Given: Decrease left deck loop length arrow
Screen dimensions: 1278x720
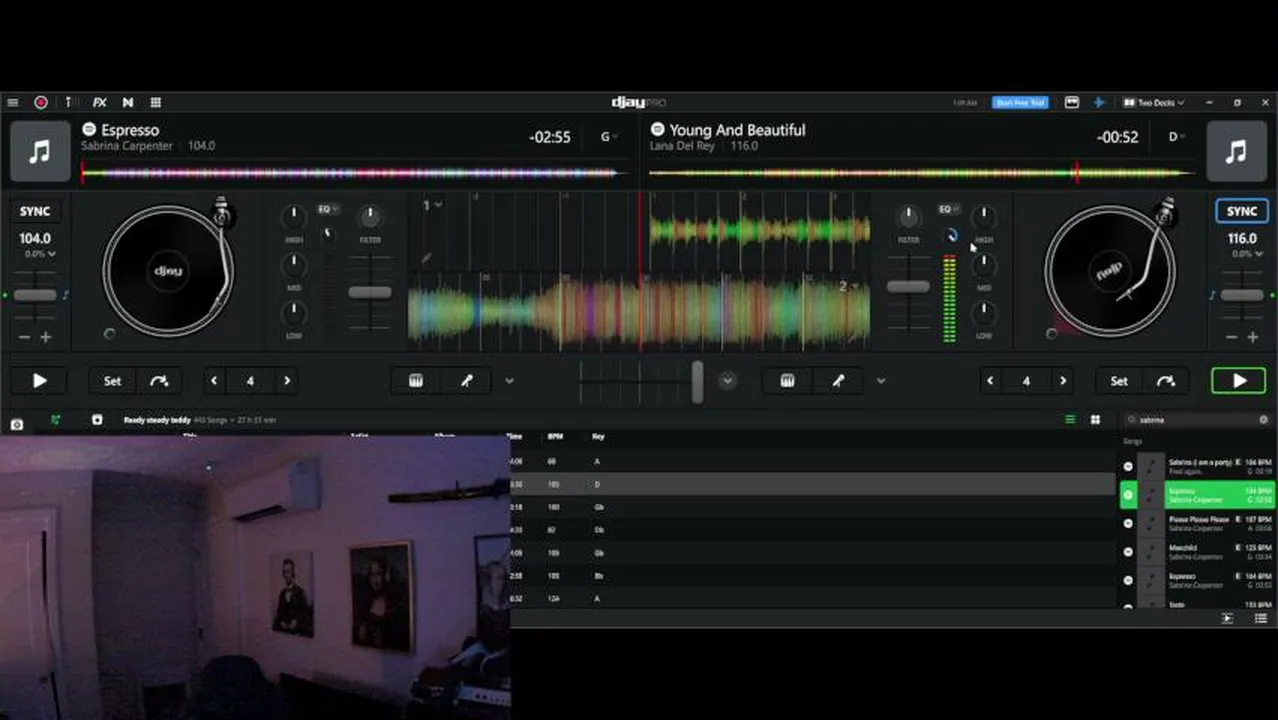Looking at the screenshot, I should pos(214,381).
